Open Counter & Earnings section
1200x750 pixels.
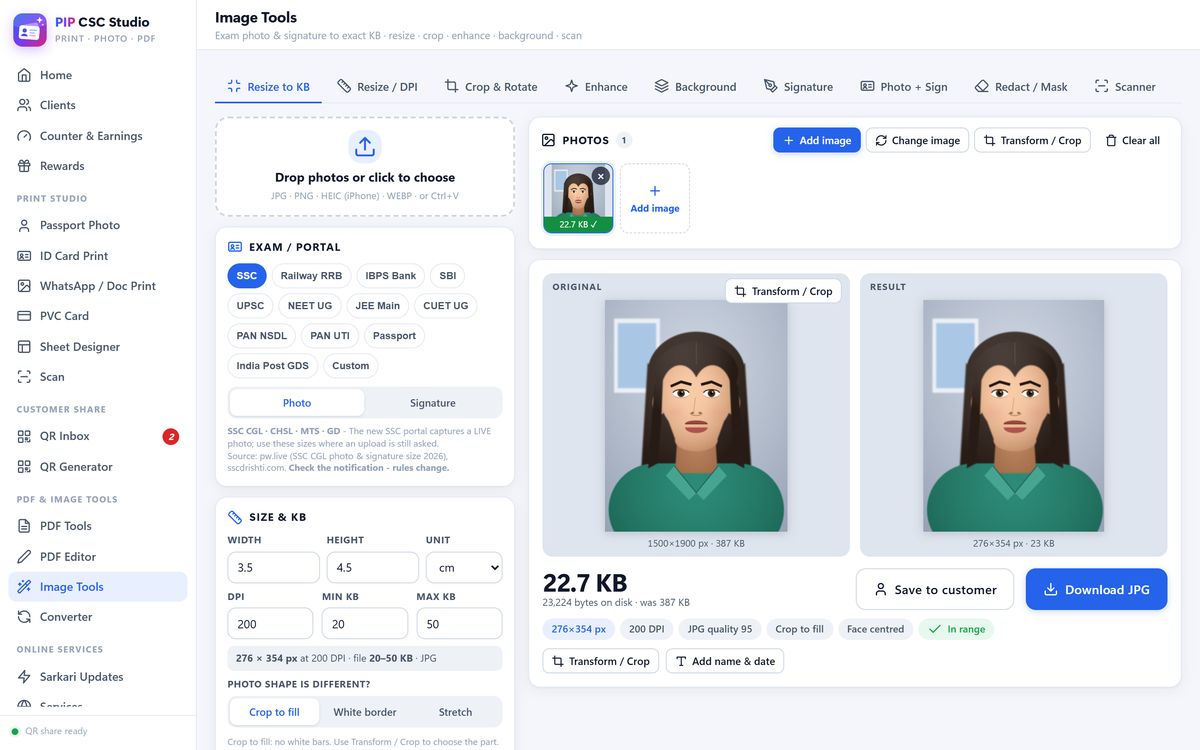point(98,136)
